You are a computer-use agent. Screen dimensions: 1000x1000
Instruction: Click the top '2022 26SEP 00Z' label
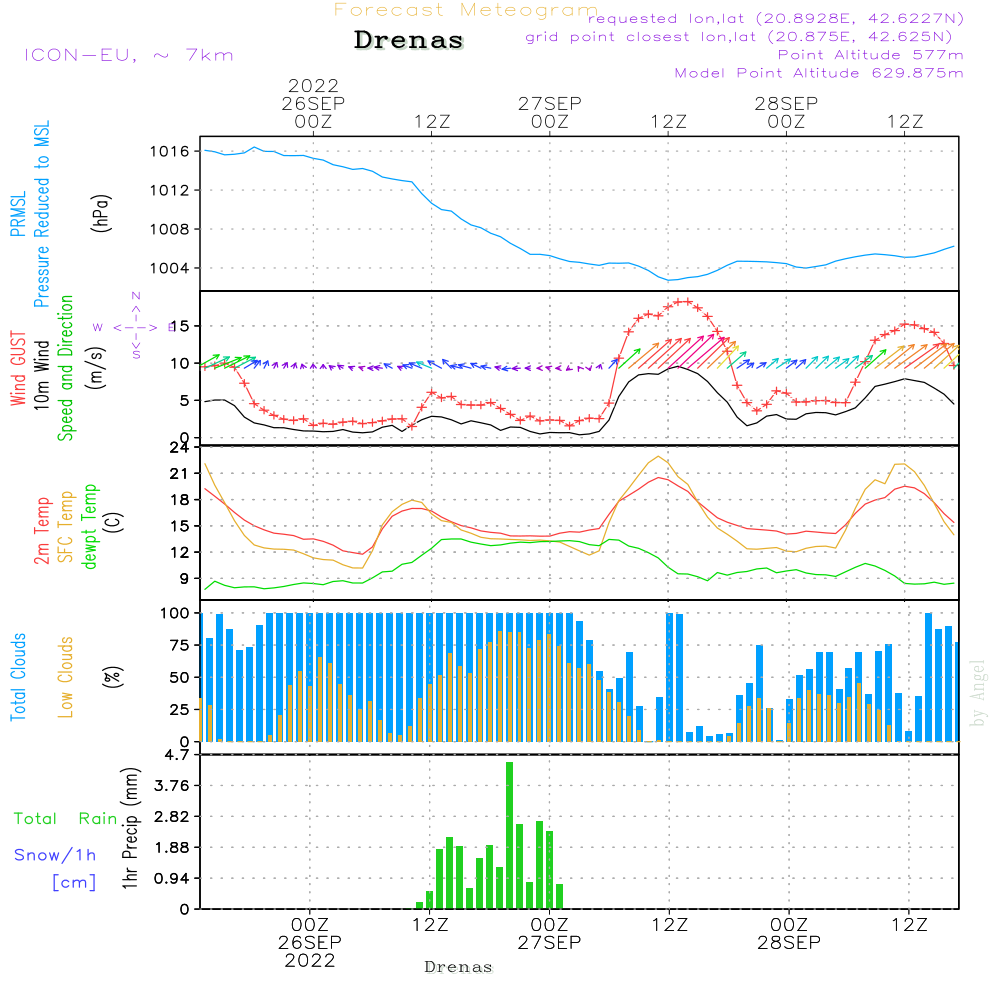tap(313, 103)
